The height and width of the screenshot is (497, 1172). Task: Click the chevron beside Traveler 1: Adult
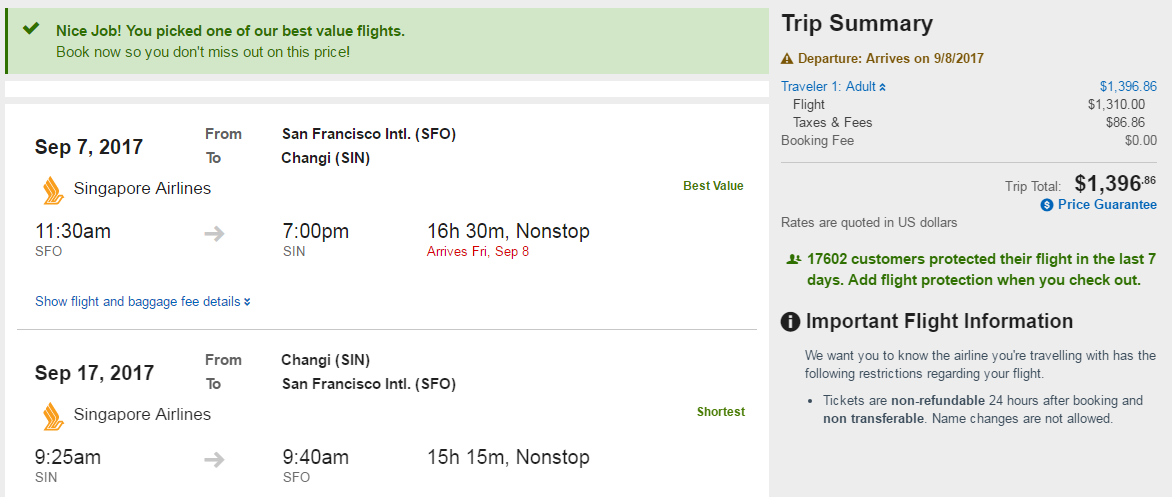click(882, 88)
